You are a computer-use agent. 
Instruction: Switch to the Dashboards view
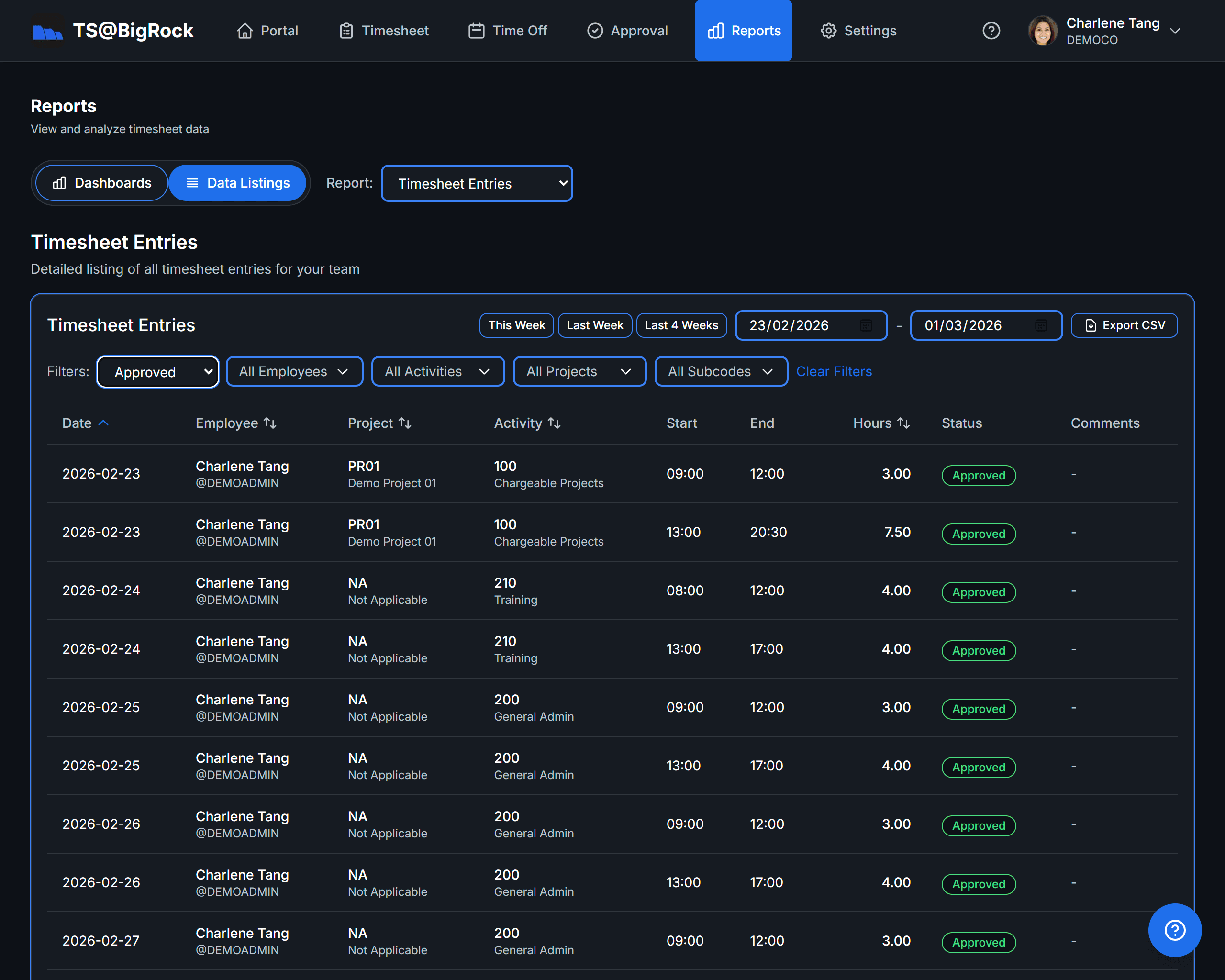tap(101, 182)
